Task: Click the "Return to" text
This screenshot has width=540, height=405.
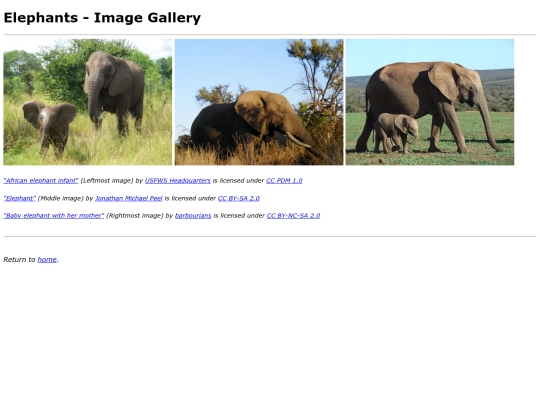Action: pos(19,260)
